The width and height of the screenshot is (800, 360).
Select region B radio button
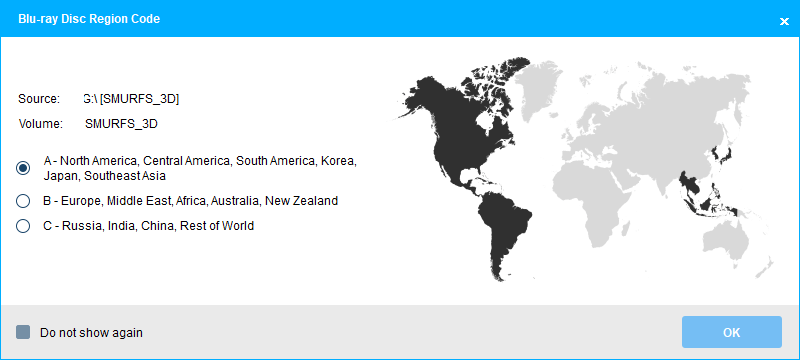click(x=23, y=201)
